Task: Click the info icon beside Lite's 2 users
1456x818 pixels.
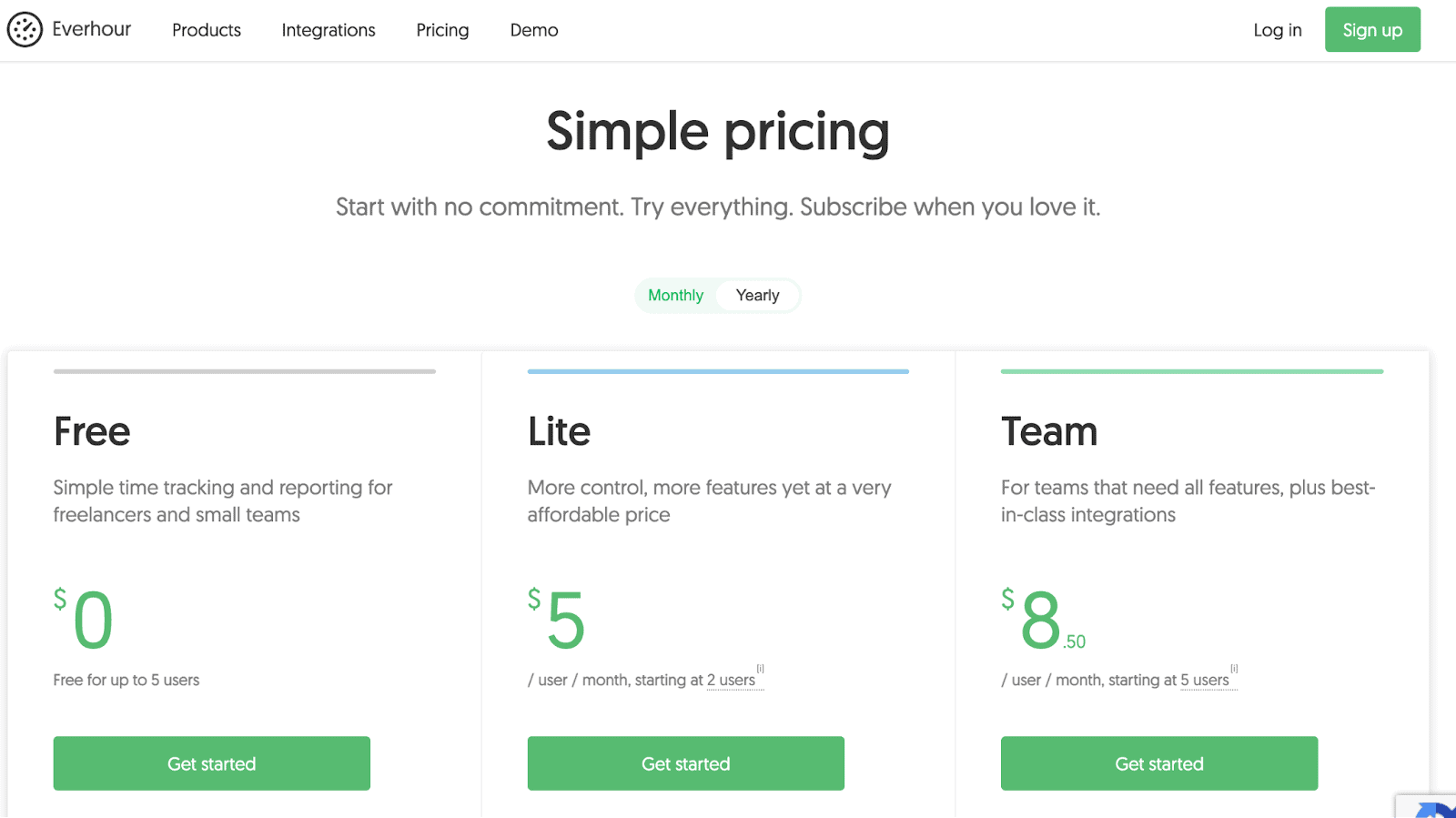Action: 761,669
